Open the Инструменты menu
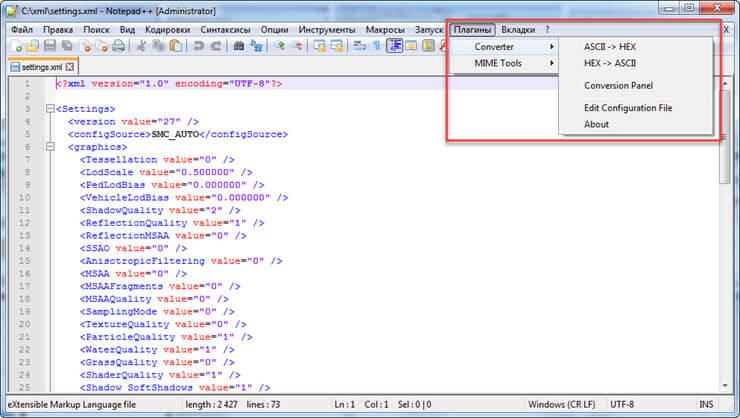This screenshot has height=418, width=740. (327, 30)
